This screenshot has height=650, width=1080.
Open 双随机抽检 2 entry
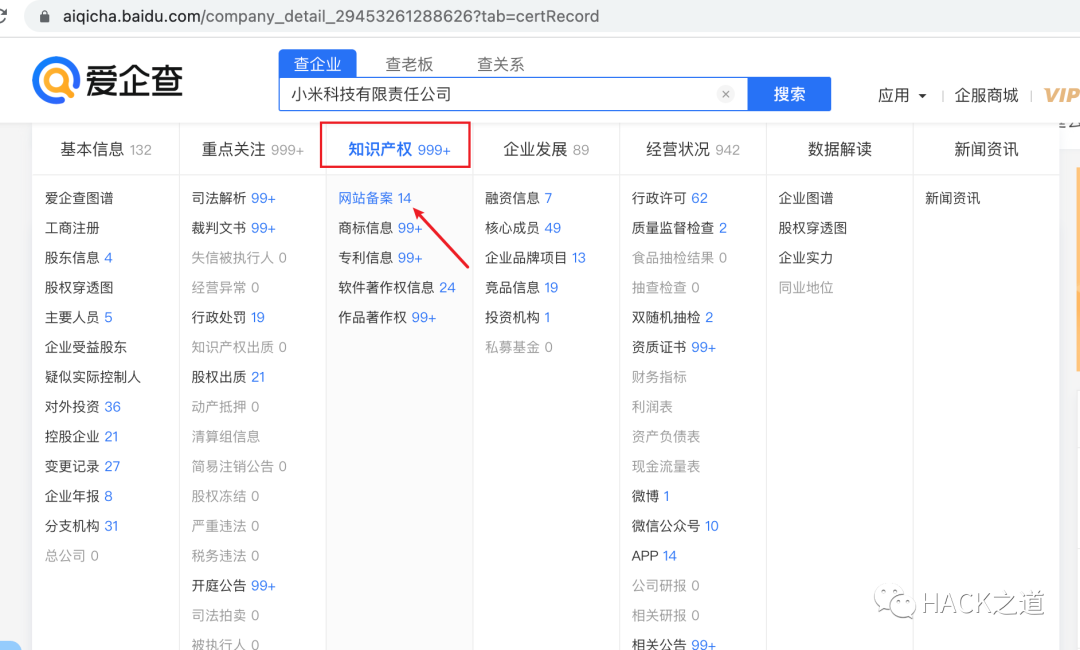[x=672, y=317]
